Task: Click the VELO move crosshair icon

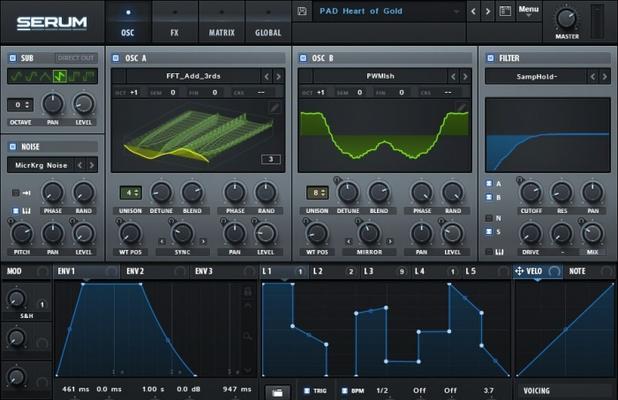Action: (x=519, y=271)
